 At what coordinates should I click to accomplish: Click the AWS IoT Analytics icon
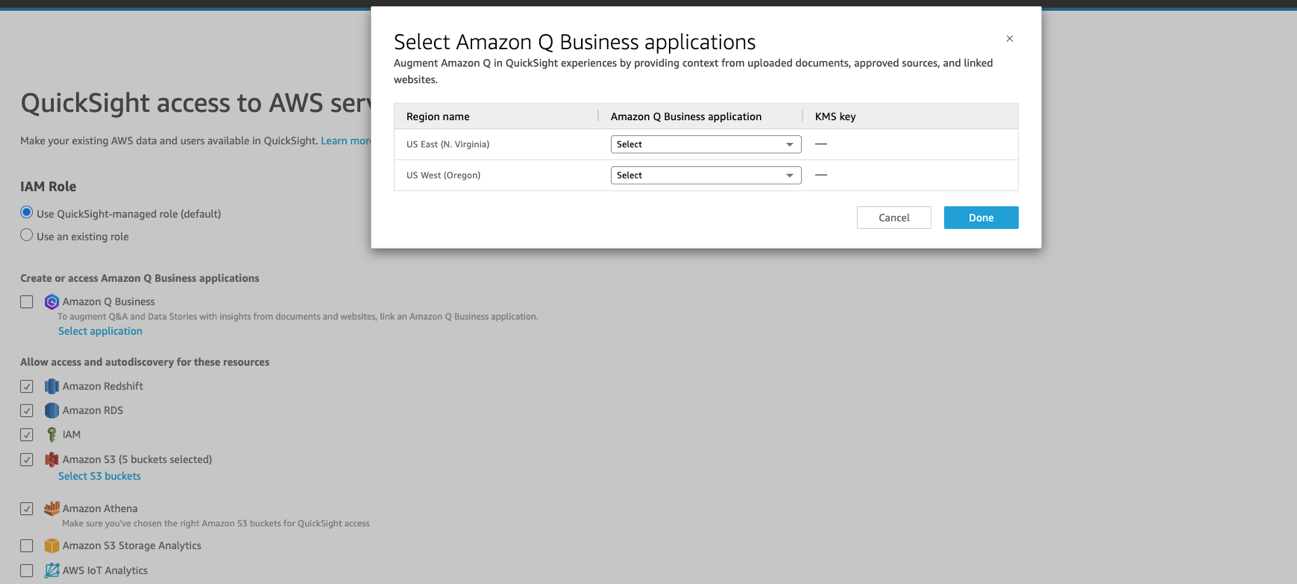tap(52, 571)
